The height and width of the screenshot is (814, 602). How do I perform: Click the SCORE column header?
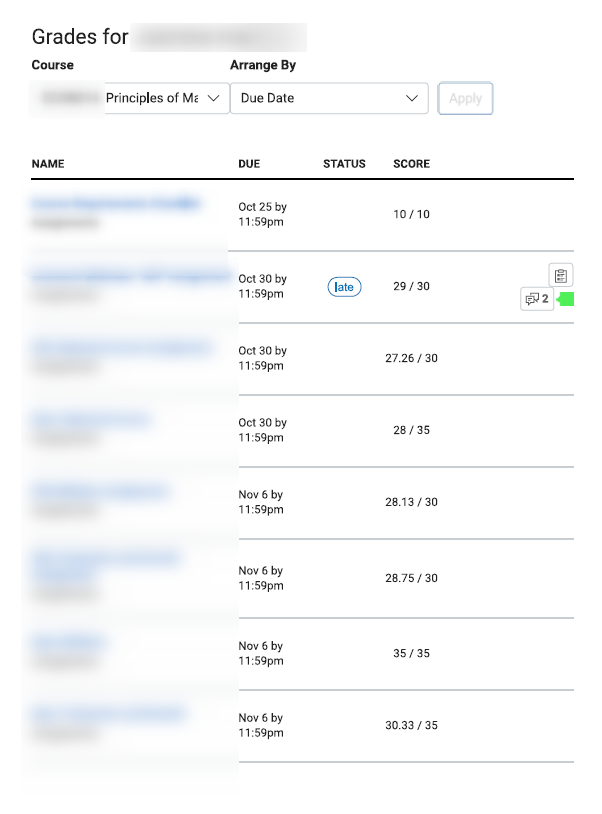[x=412, y=164]
